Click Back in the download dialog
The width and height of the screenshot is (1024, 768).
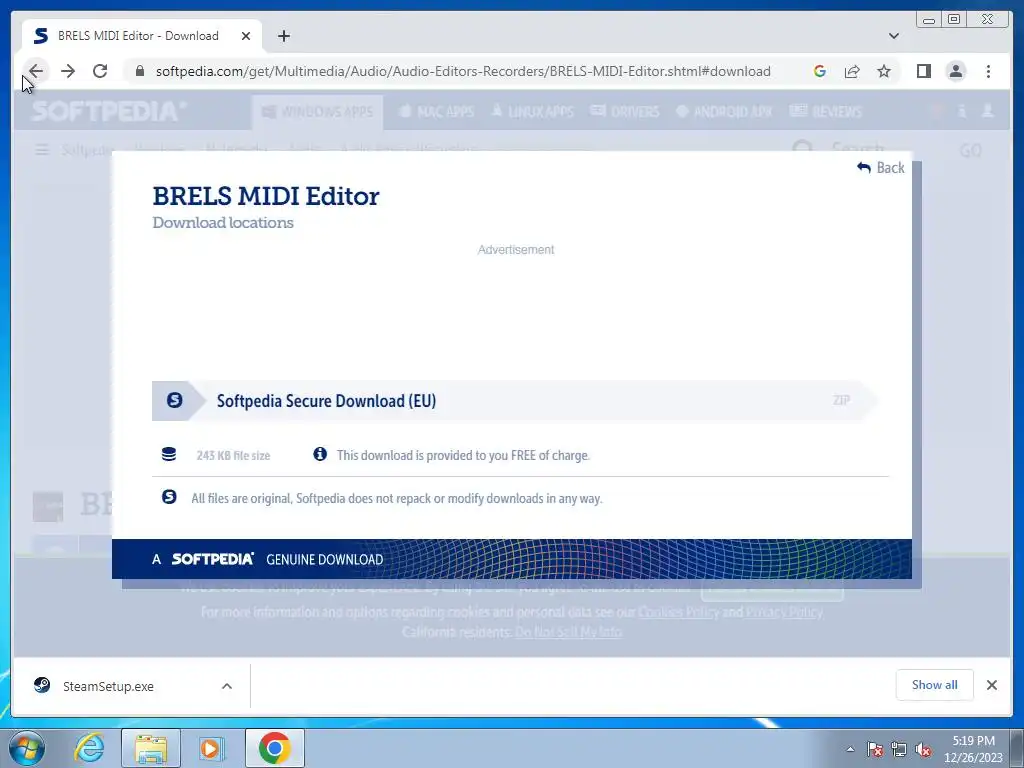pyautogui.click(x=880, y=168)
